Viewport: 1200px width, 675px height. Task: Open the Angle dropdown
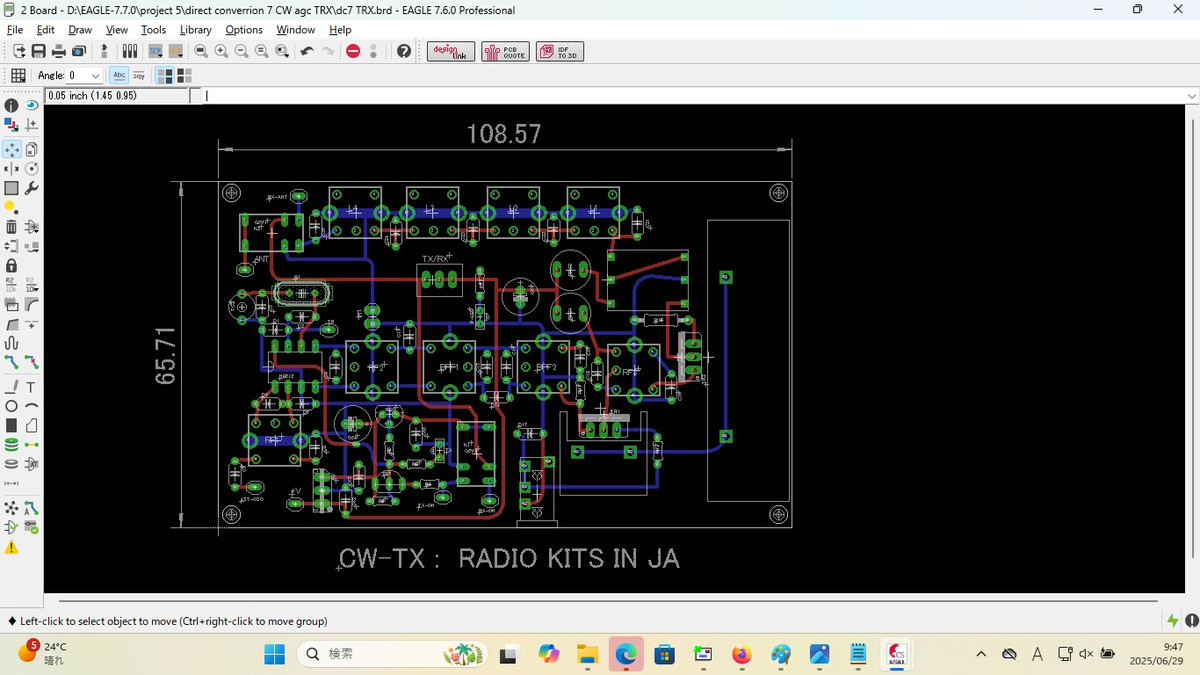pos(96,76)
